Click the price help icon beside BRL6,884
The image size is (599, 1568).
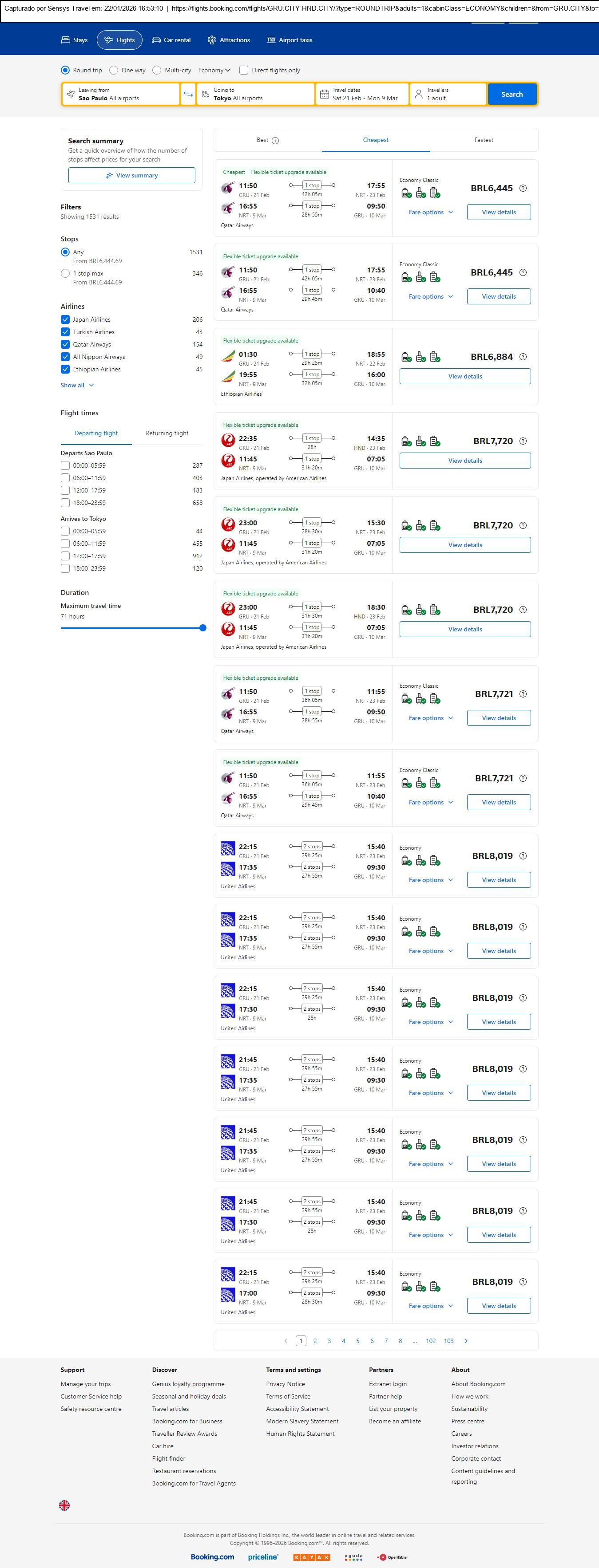[523, 357]
